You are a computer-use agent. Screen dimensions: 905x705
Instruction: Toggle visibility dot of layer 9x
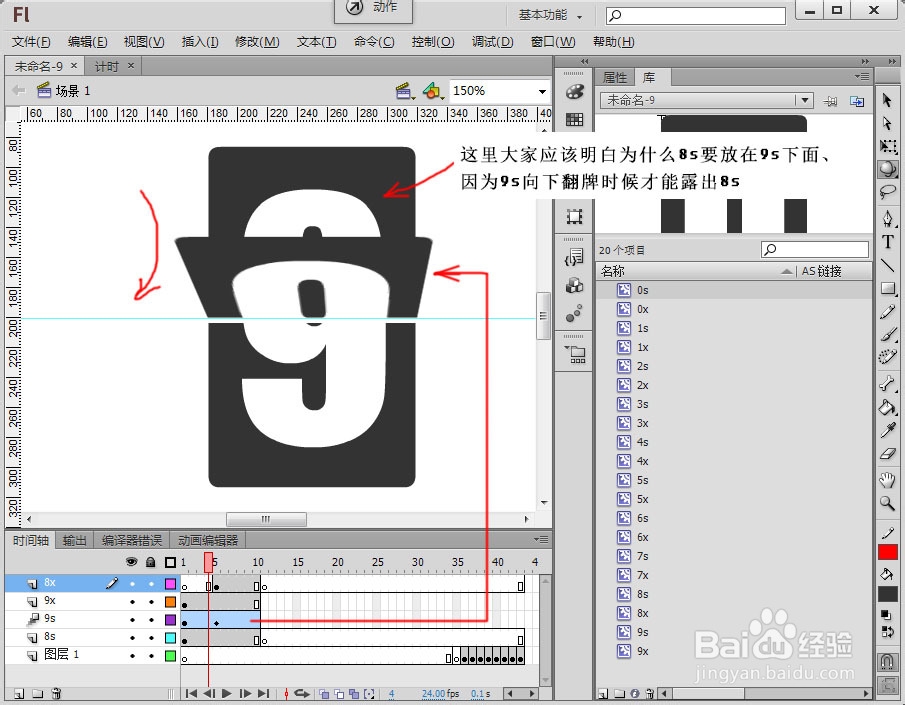[132, 602]
